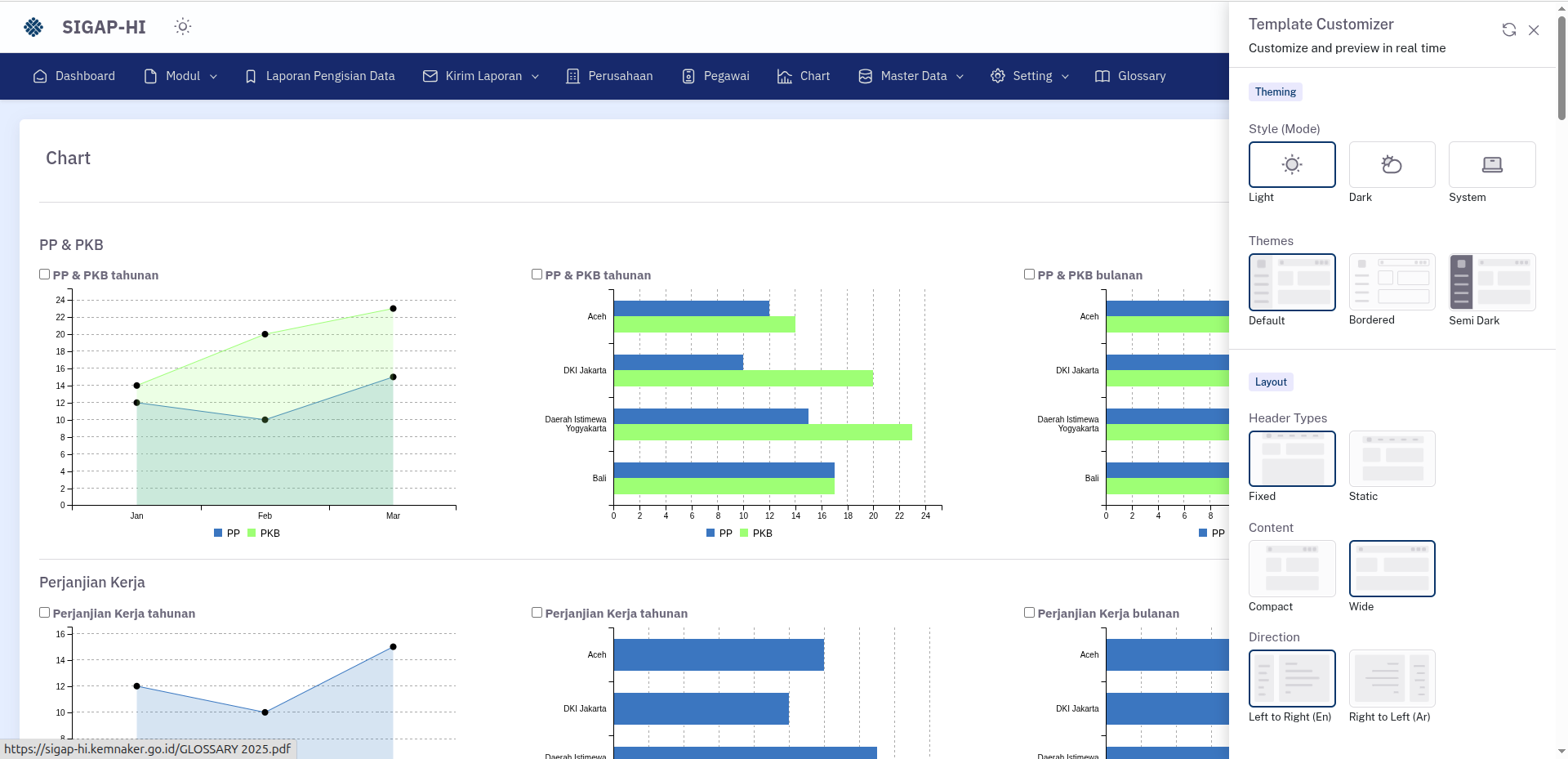Select the Dark mode moon icon
Viewport: 1568px width, 759px height.
(x=1392, y=165)
